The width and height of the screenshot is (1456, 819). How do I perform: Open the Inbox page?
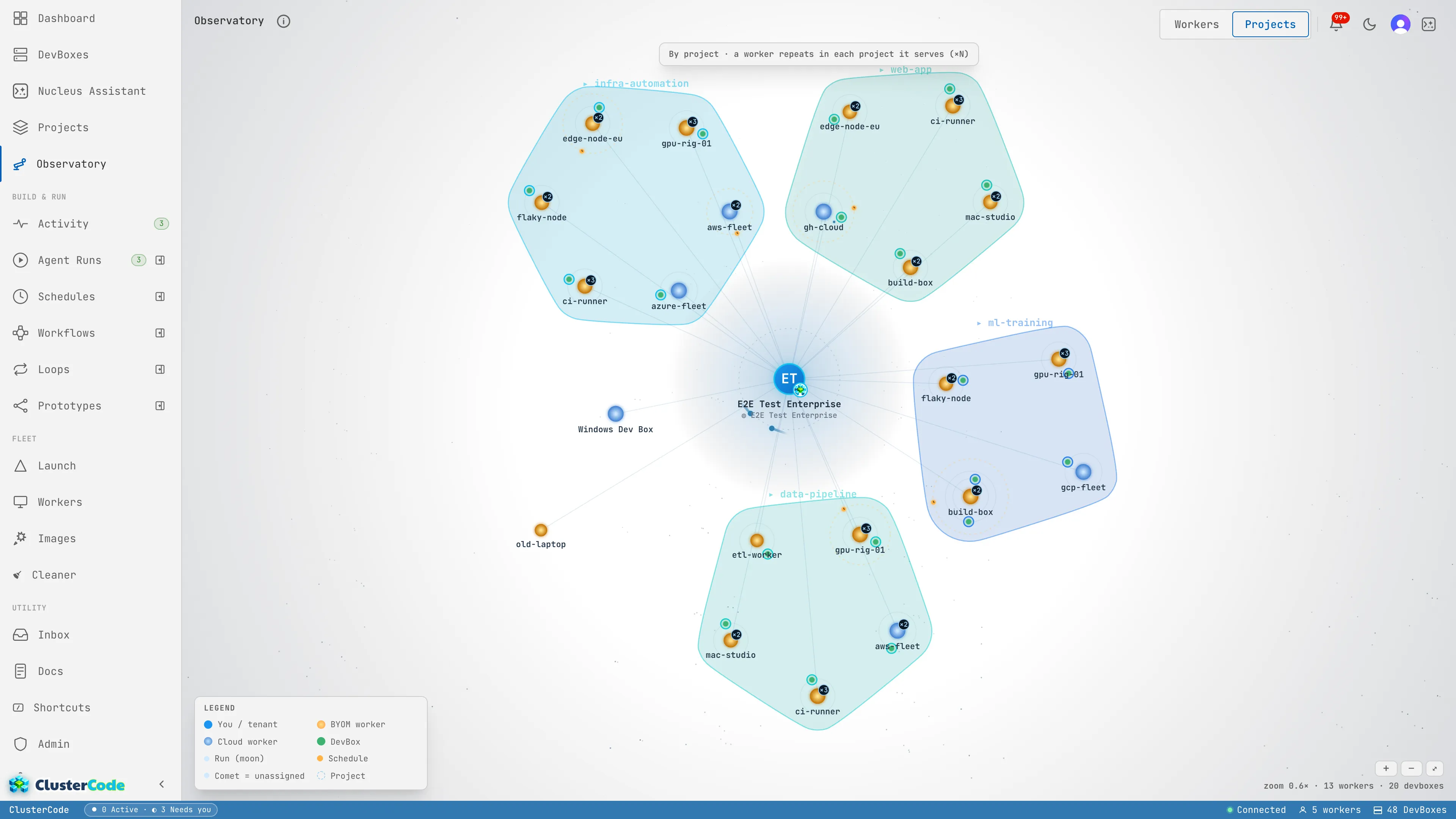(x=91, y=635)
